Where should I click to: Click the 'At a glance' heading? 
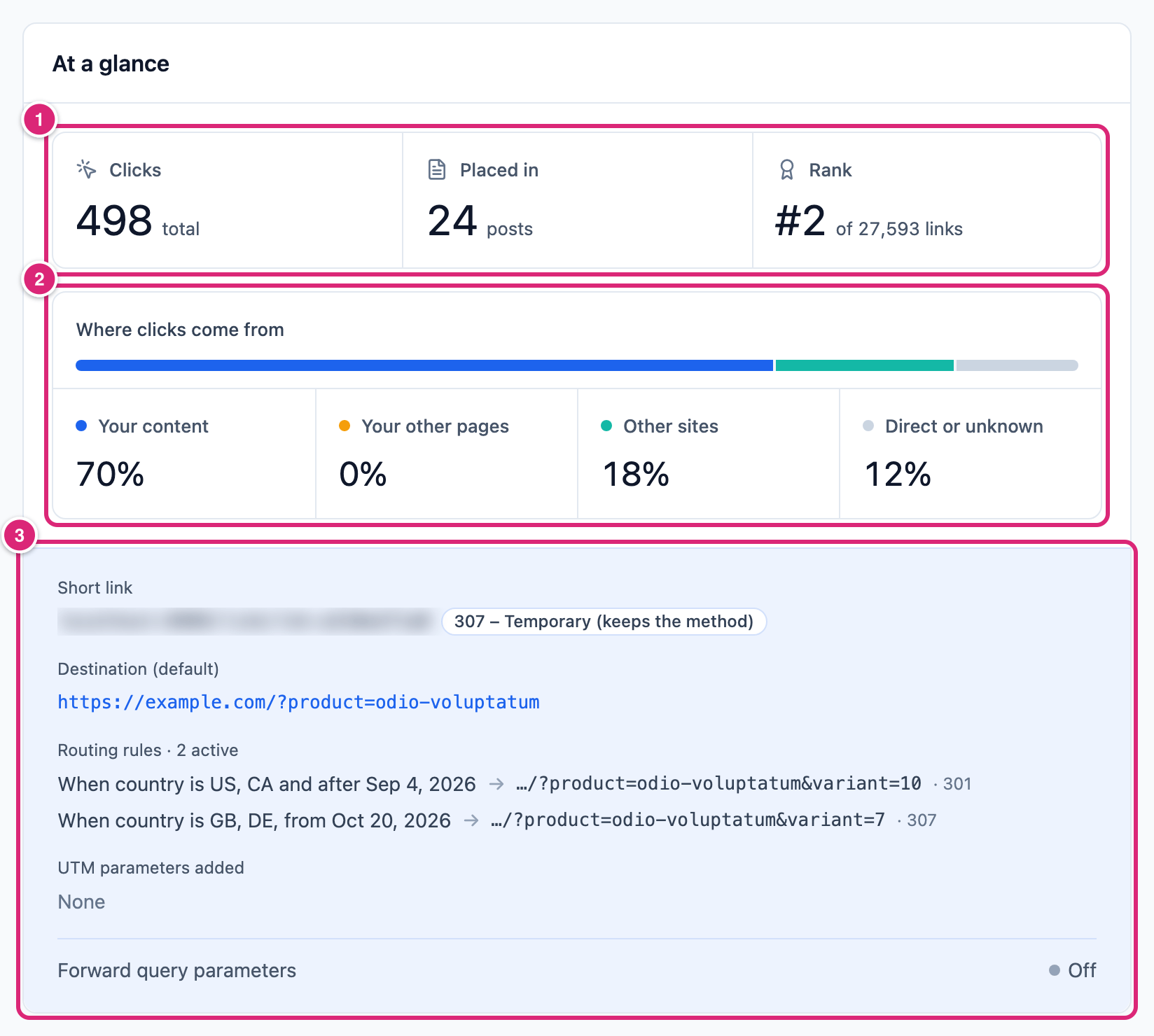(x=111, y=64)
